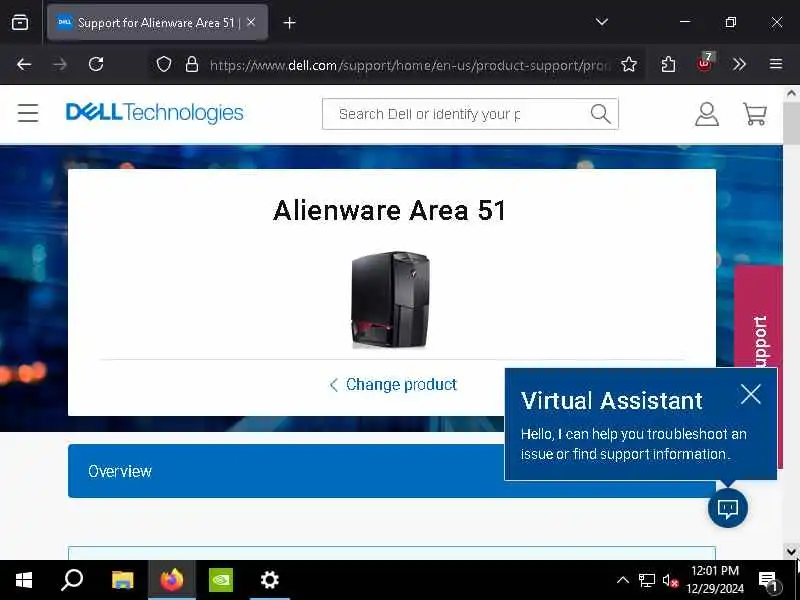
Task: Bookmark this page with the star
Action: pyautogui.click(x=629, y=64)
